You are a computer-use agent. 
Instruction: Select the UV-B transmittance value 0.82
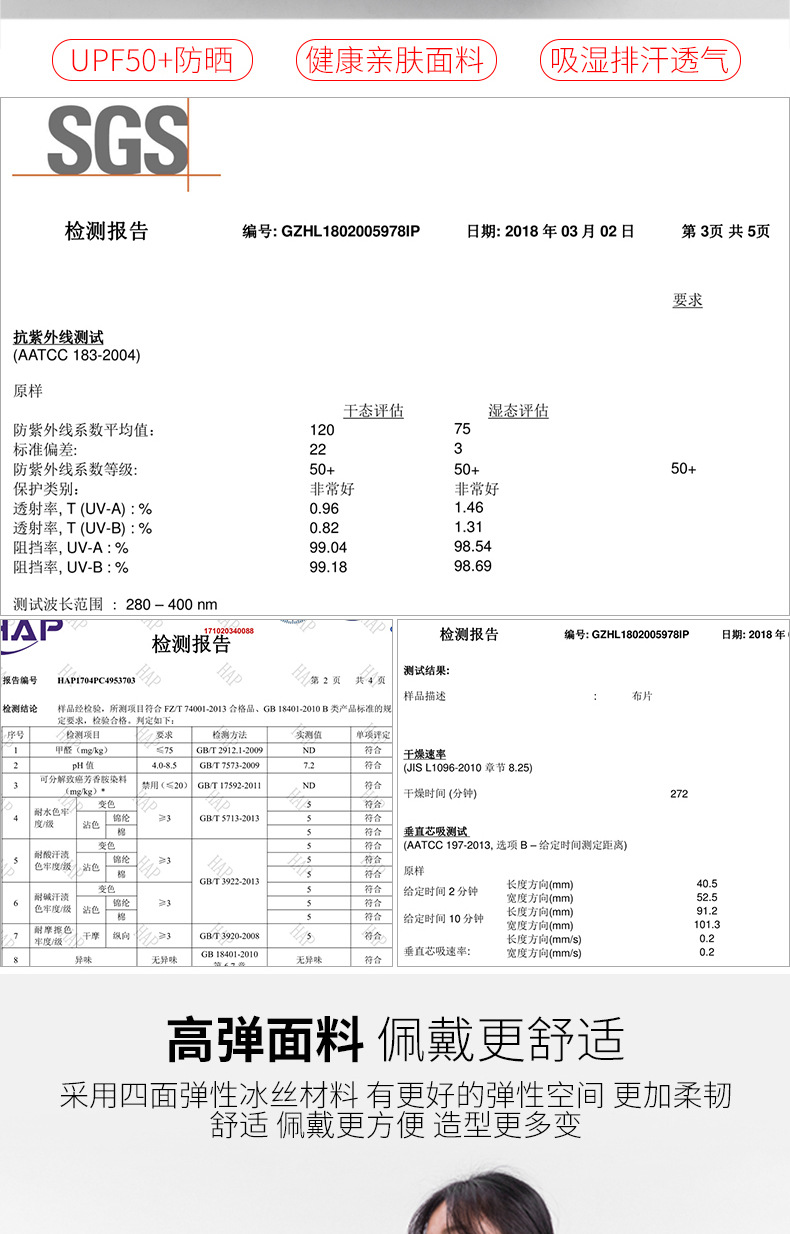coord(324,527)
